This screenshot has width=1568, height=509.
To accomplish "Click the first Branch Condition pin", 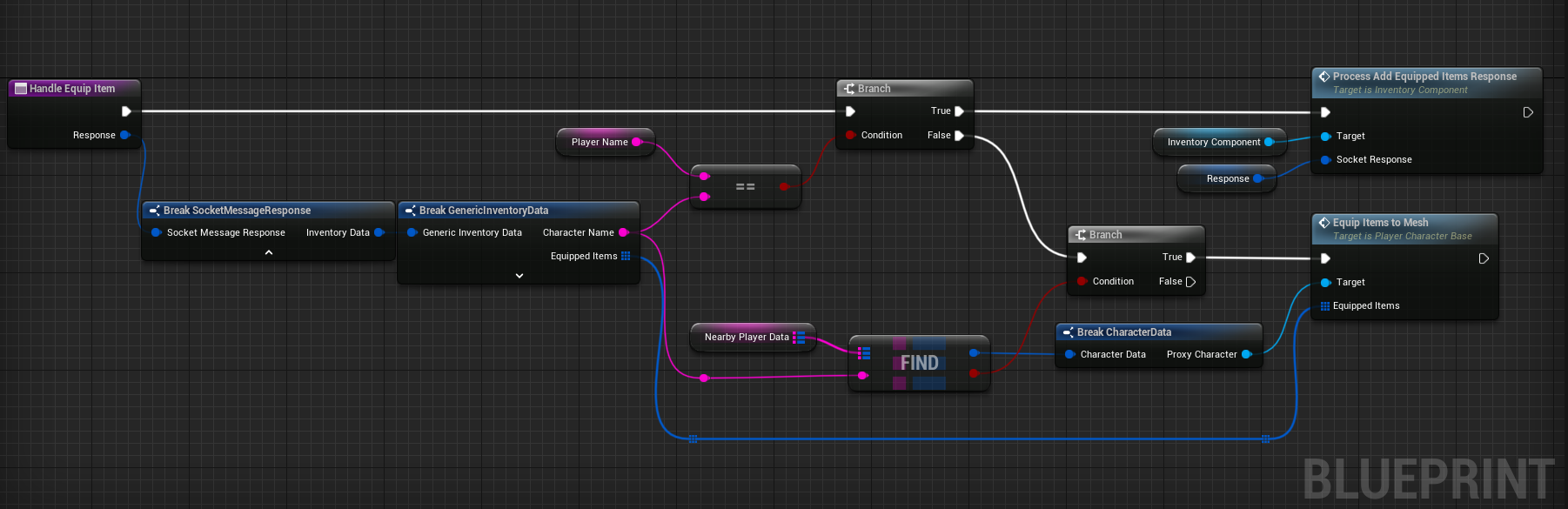I will point(850,136).
